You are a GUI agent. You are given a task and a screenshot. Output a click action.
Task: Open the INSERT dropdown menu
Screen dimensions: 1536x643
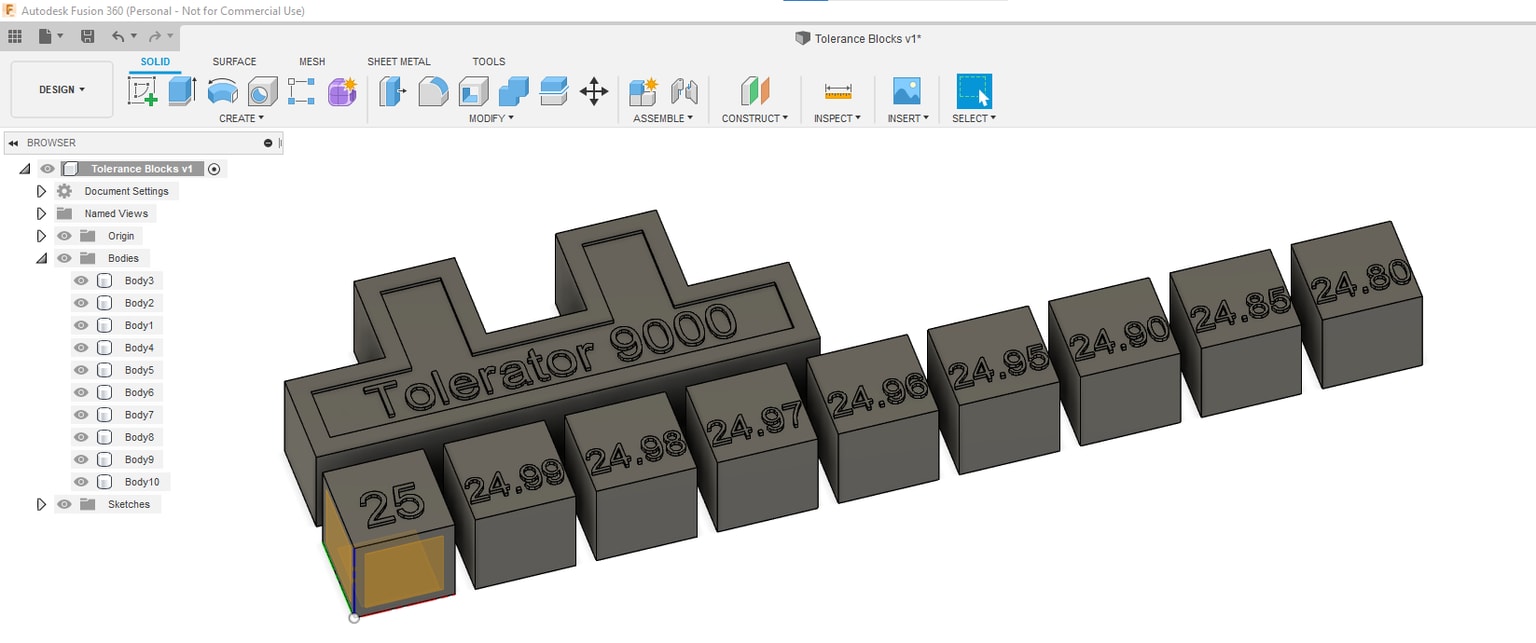click(x=908, y=118)
